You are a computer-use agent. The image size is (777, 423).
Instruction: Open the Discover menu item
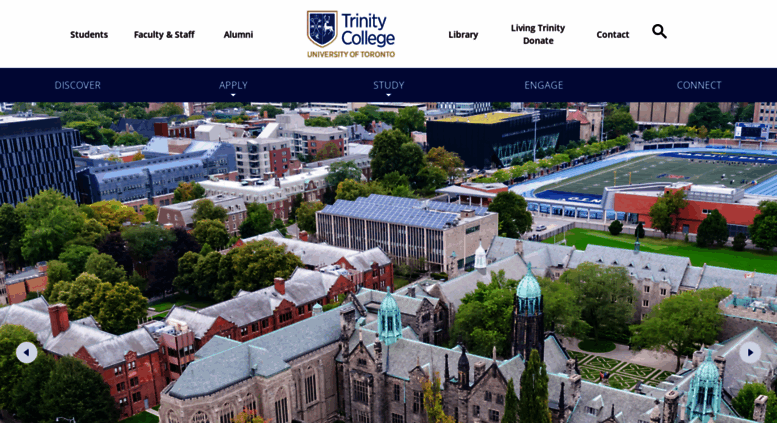(77, 85)
